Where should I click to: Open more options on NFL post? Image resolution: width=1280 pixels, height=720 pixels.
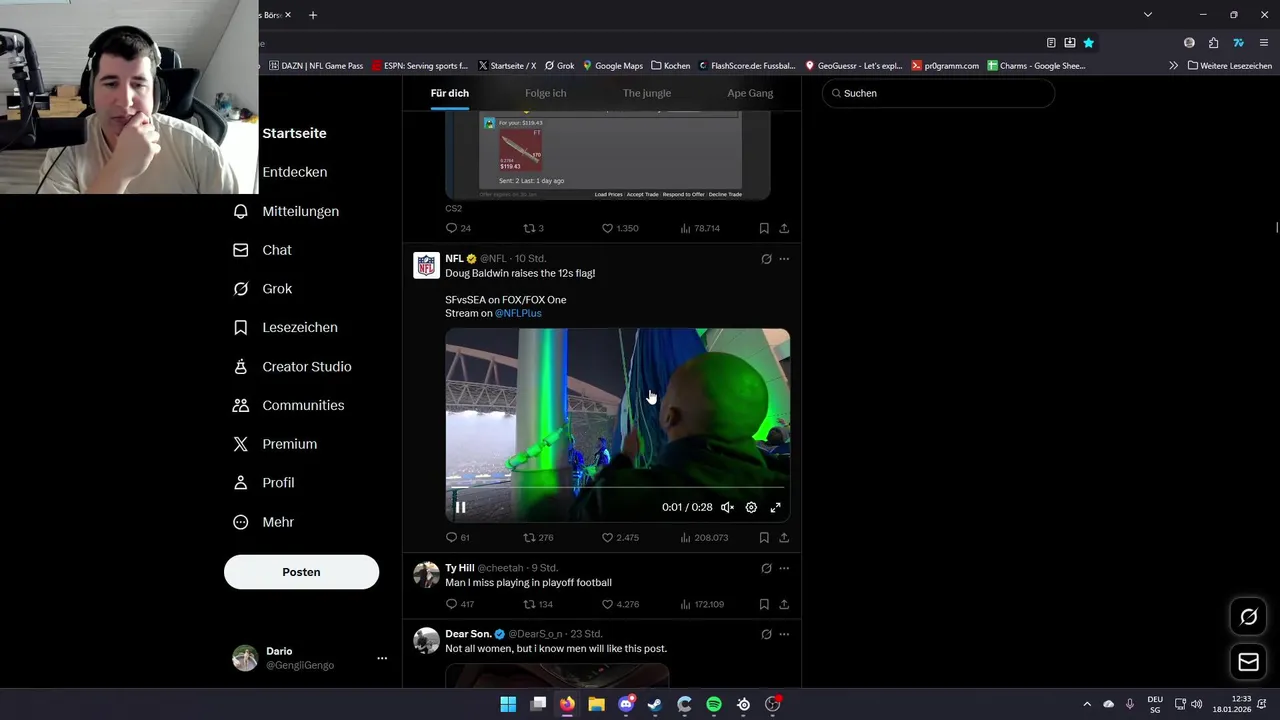tap(784, 259)
